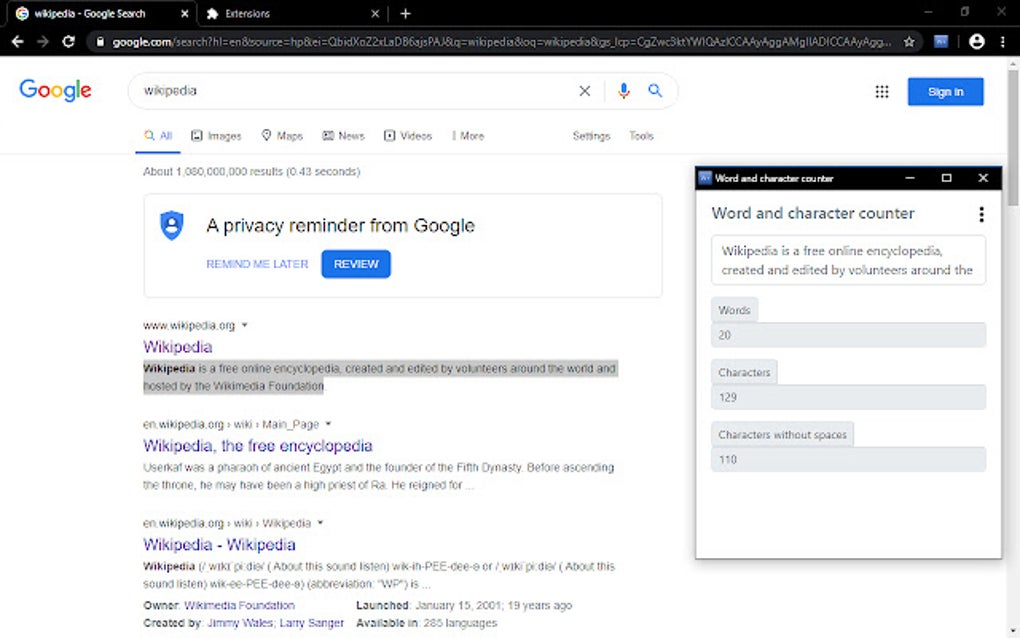Click the voice search microphone icon
Image resolution: width=1020 pixels, height=638 pixels.
[x=624, y=91]
